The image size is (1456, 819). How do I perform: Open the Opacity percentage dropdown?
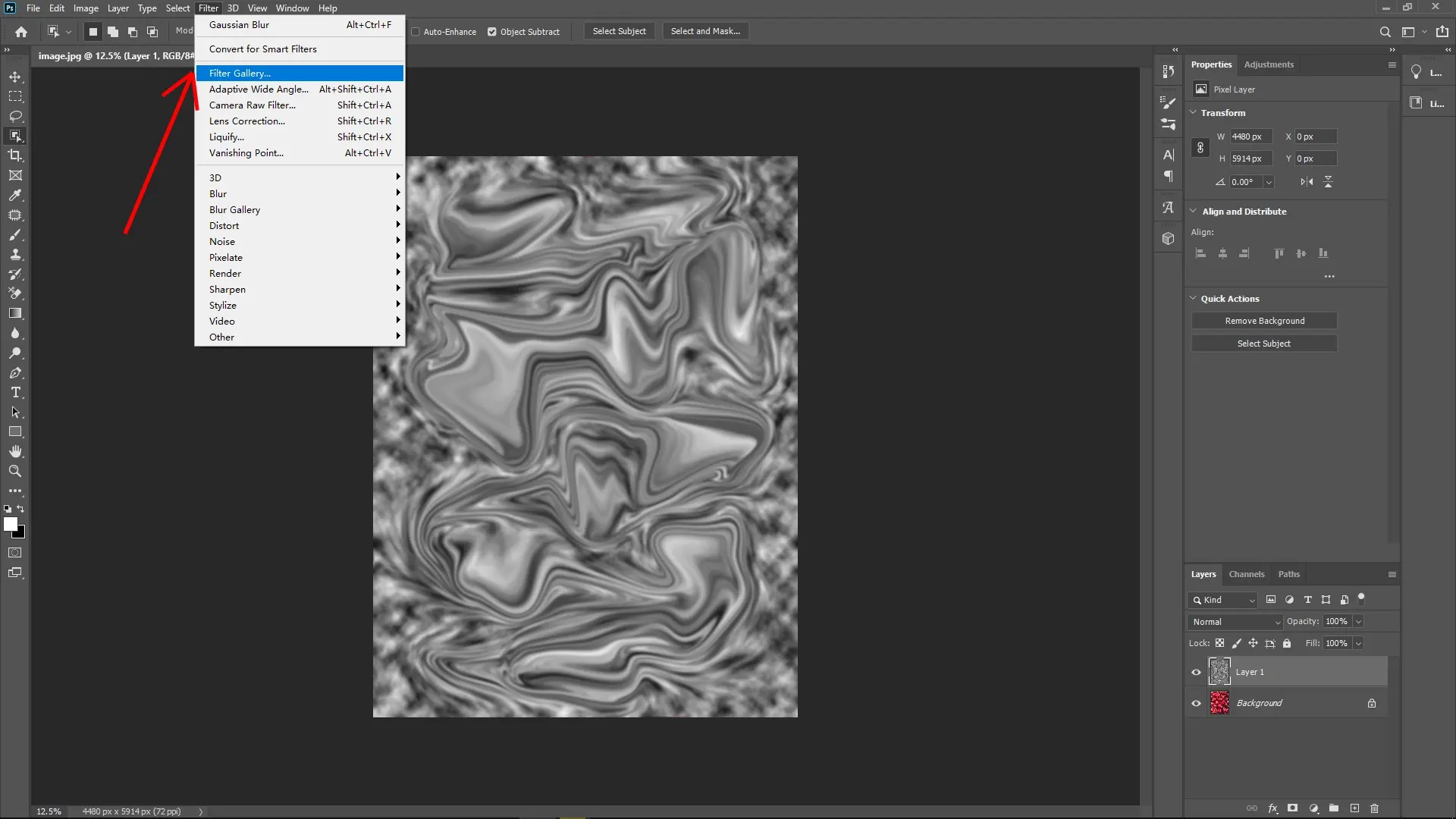1357,621
